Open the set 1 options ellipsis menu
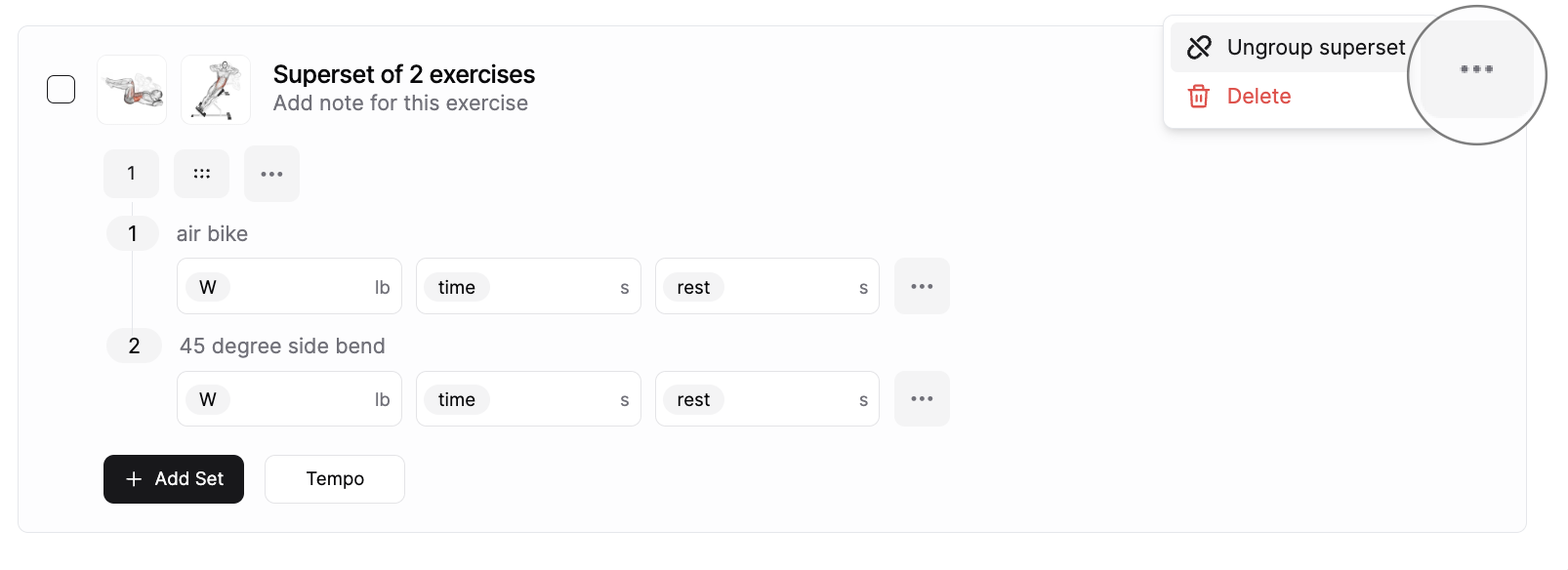Image resolution: width=1568 pixels, height=570 pixels. coord(271,173)
